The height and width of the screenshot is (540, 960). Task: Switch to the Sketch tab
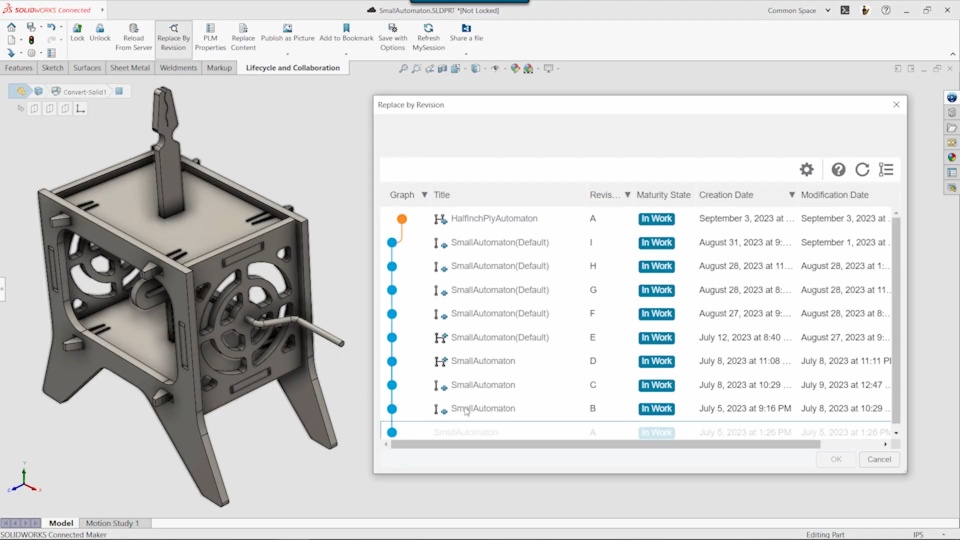pyautogui.click(x=53, y=68)
